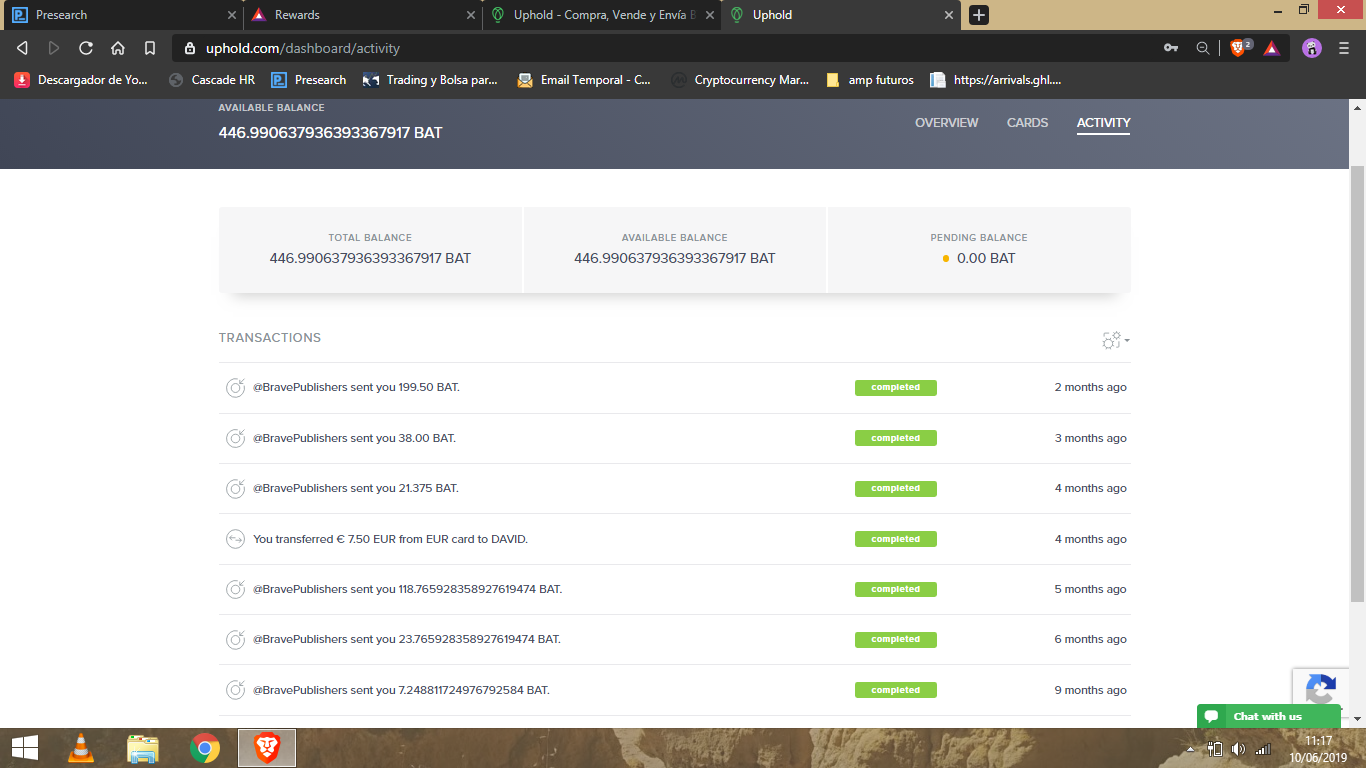Screen dimensions: 1368x768
Task: Click the icon beside the 118.765928358927619474 BAT transaction
Action: pos(235,589)
